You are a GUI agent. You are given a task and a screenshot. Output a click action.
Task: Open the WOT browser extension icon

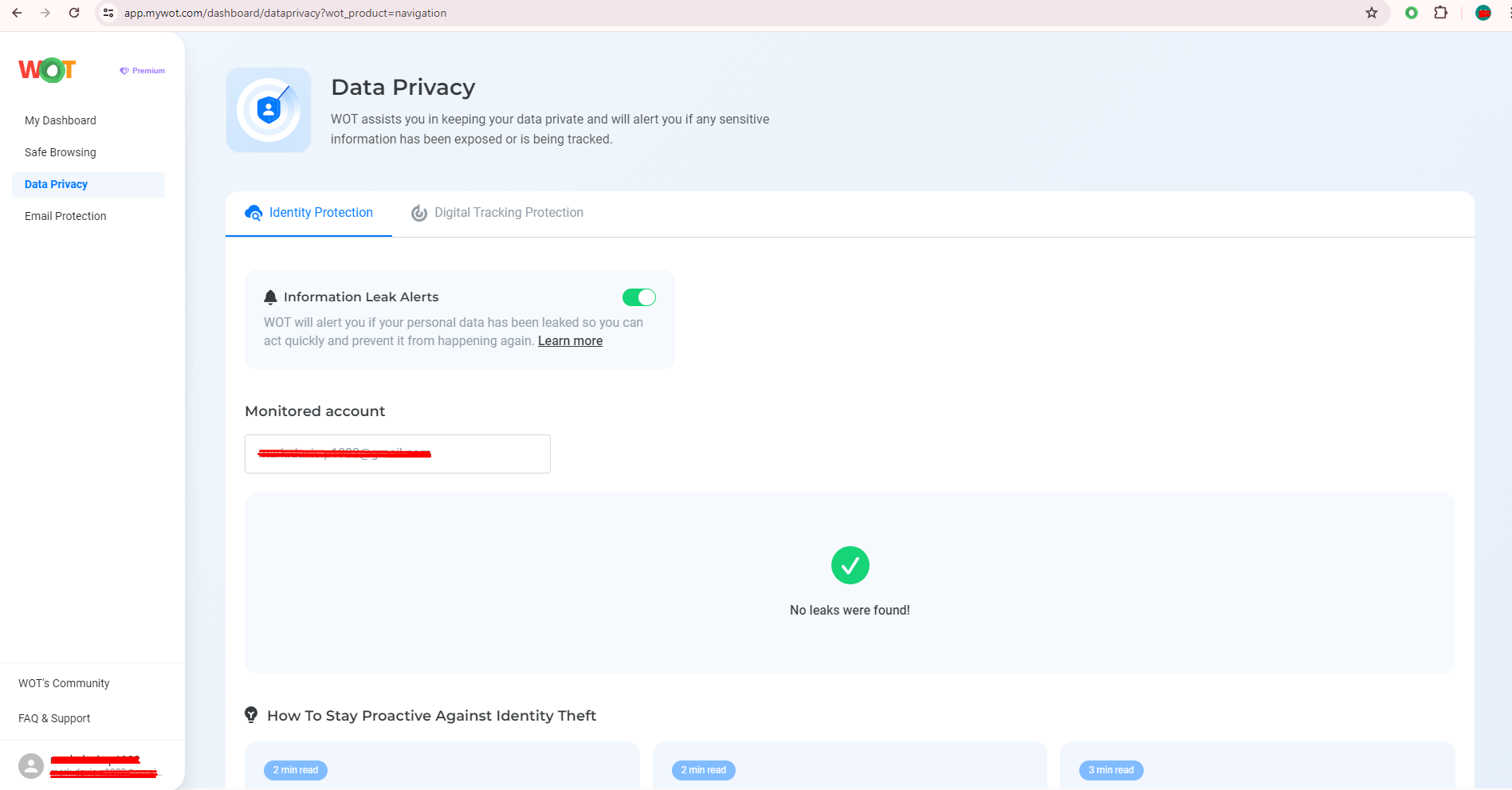coord(1412,13)
